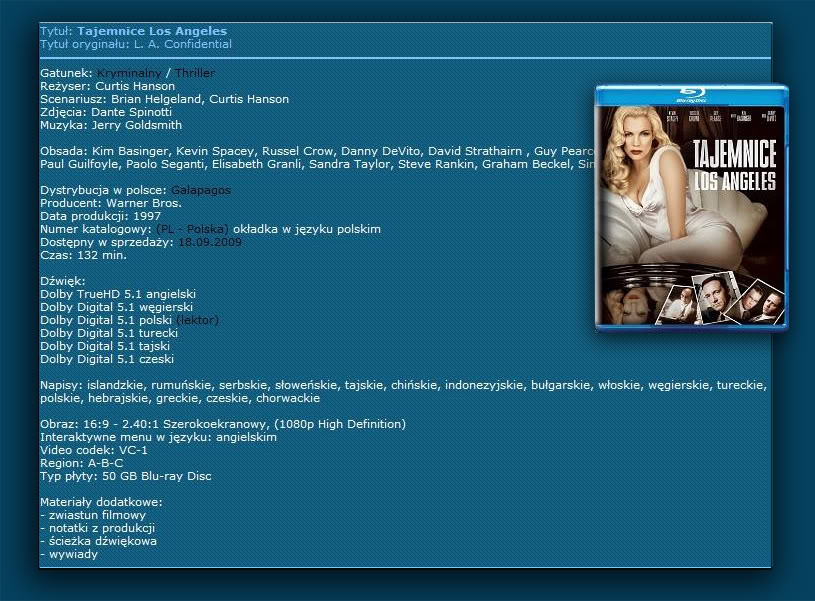Click the Dolby TrueHD 5.1 angielski line
This screenshot has width=815, height=601.
tap(118, 294)
